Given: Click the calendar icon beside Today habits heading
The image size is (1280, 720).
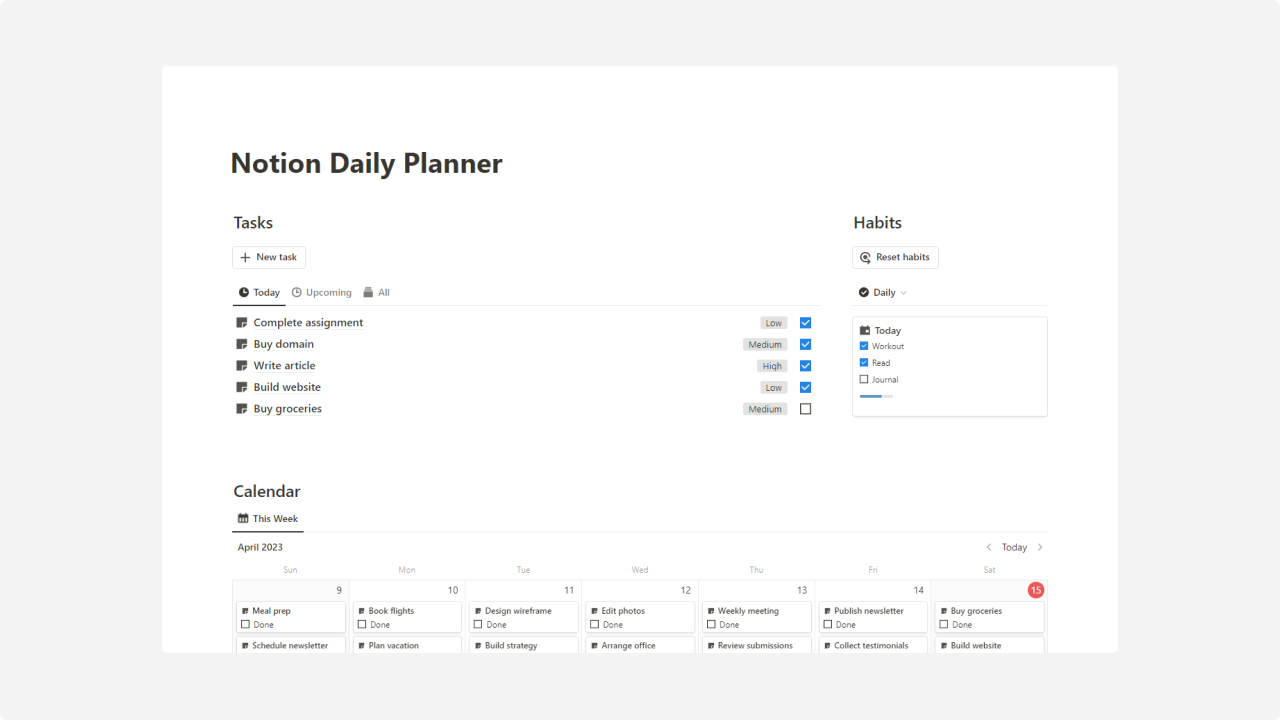Looking at the screenshot, I should tap(866, 330).
